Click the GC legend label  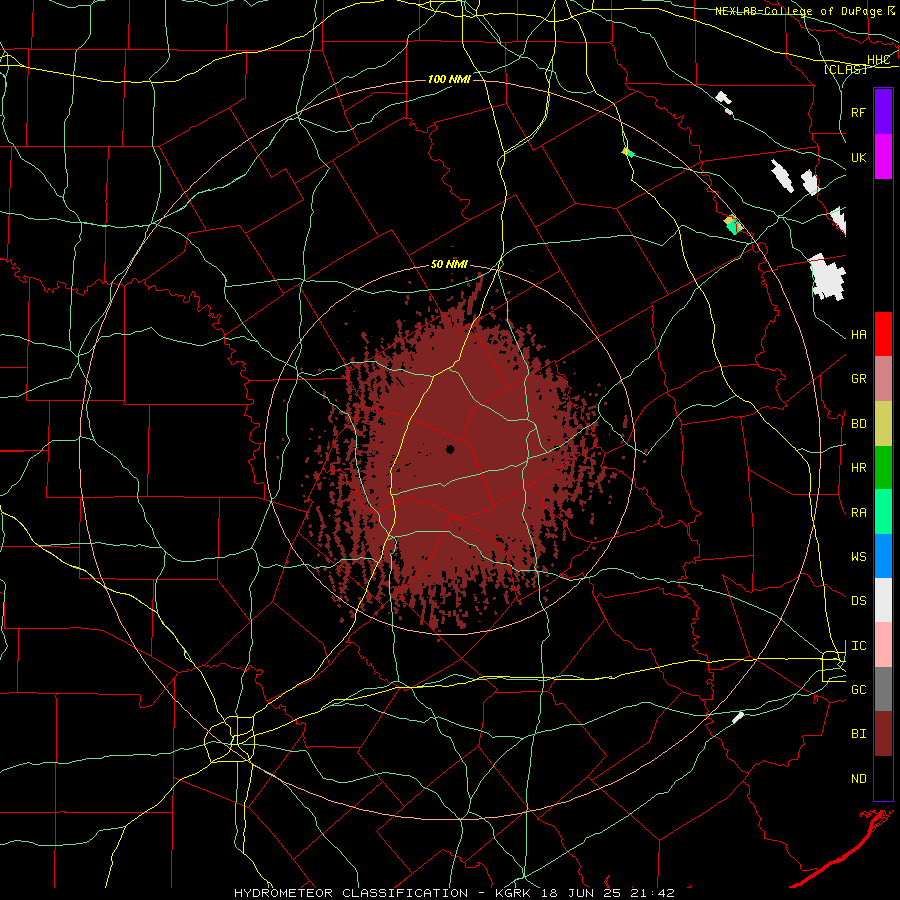coord(859,690)
